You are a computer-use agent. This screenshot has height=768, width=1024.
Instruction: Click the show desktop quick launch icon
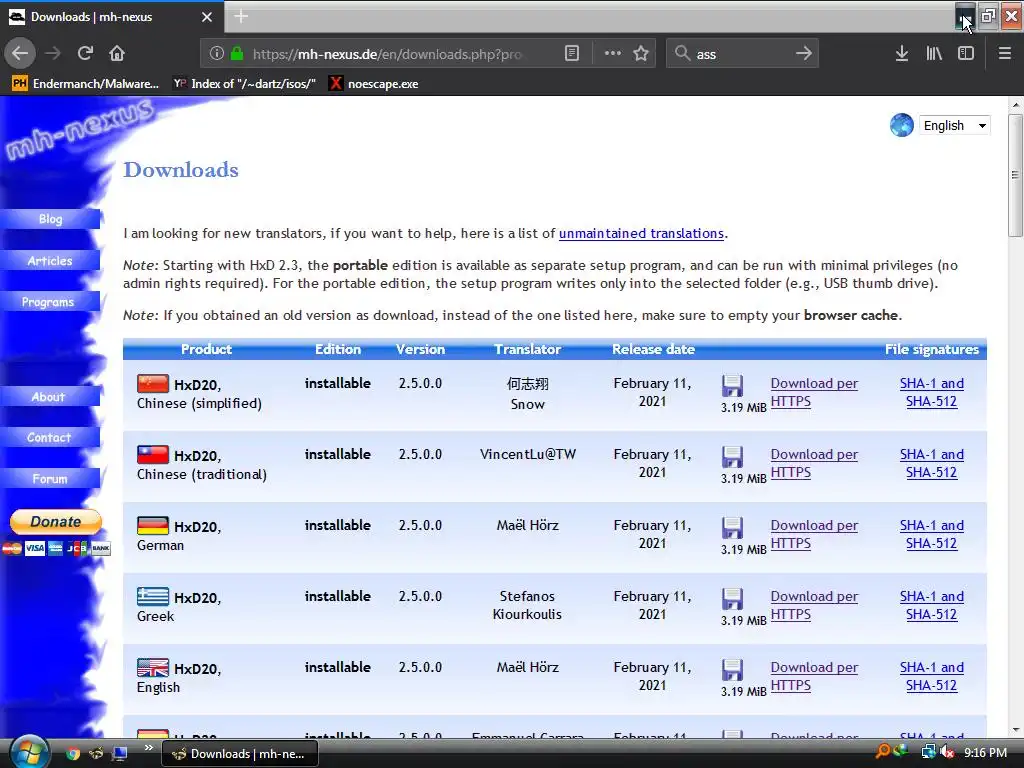click(120, 754)
